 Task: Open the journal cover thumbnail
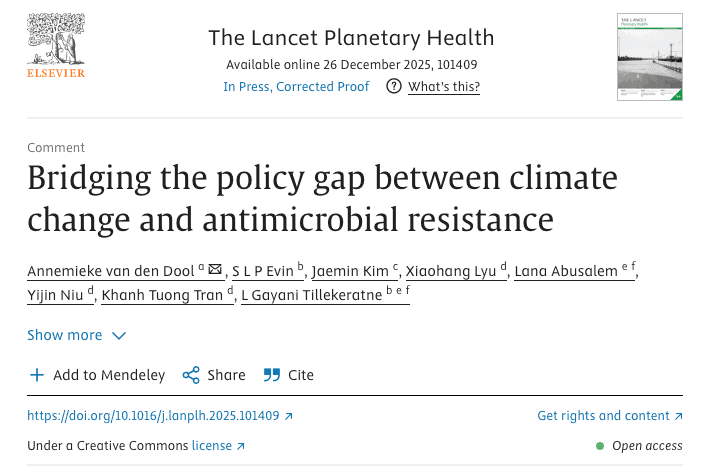(x=649, y=57)
